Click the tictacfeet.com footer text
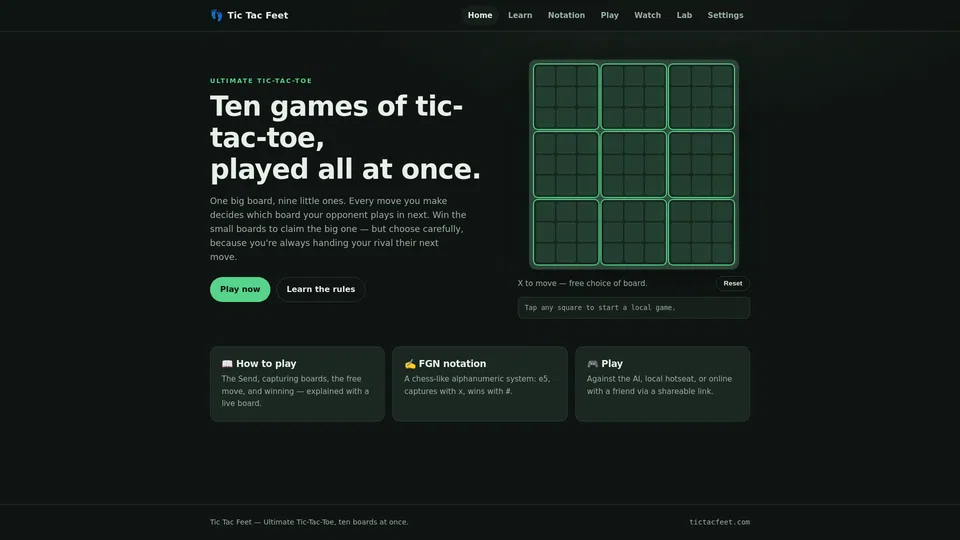 coord(719,522)
